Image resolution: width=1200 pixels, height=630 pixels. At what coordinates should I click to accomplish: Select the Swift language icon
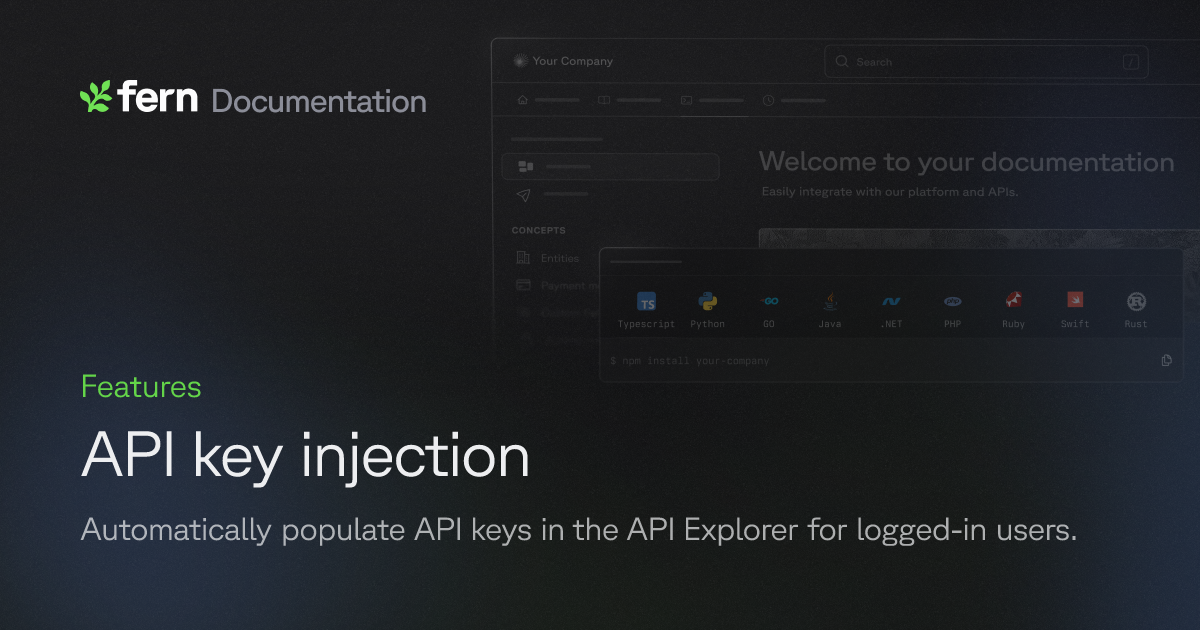pyautogui.click(x=1075, y=300)
